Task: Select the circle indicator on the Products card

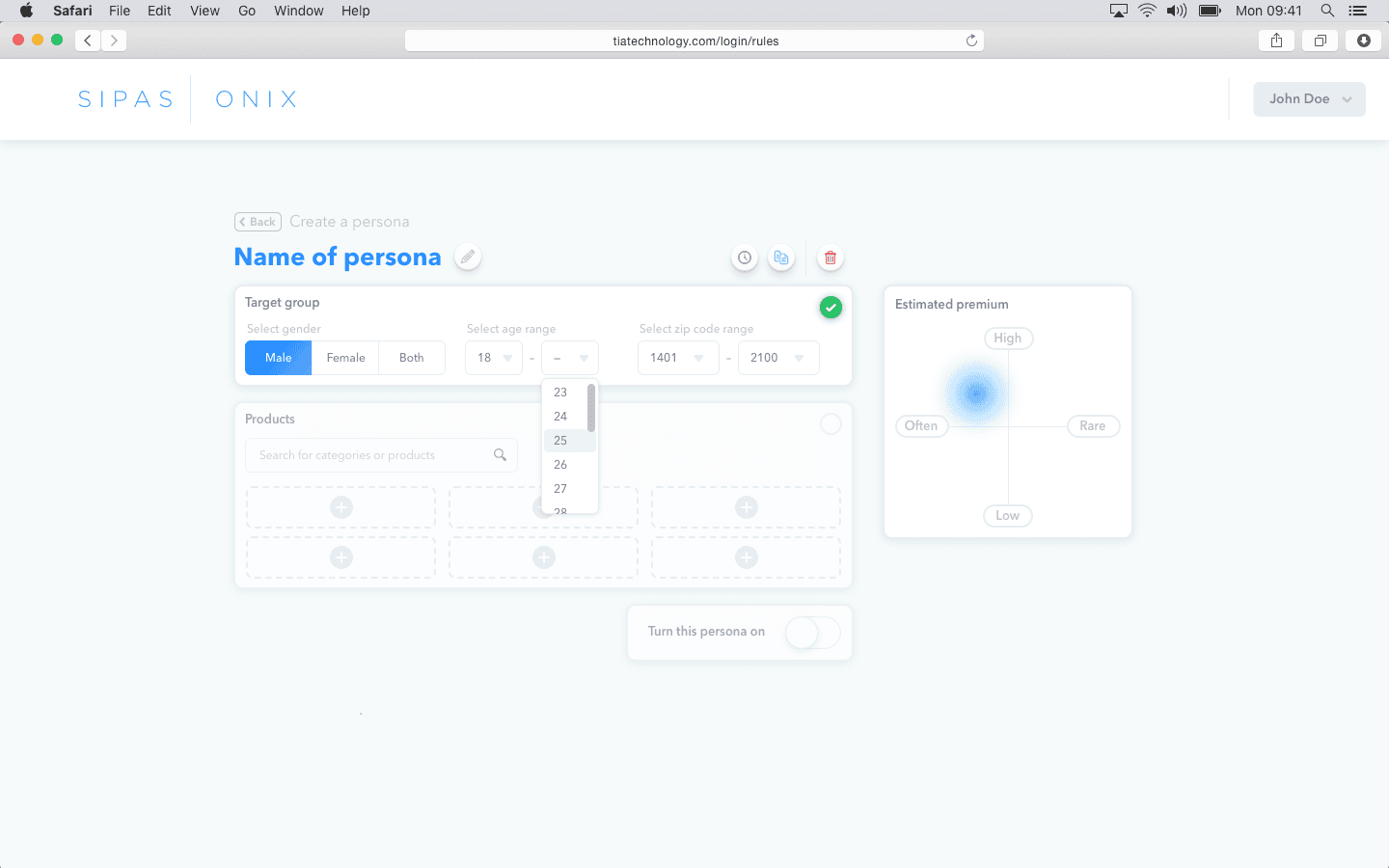Action: 831,423
